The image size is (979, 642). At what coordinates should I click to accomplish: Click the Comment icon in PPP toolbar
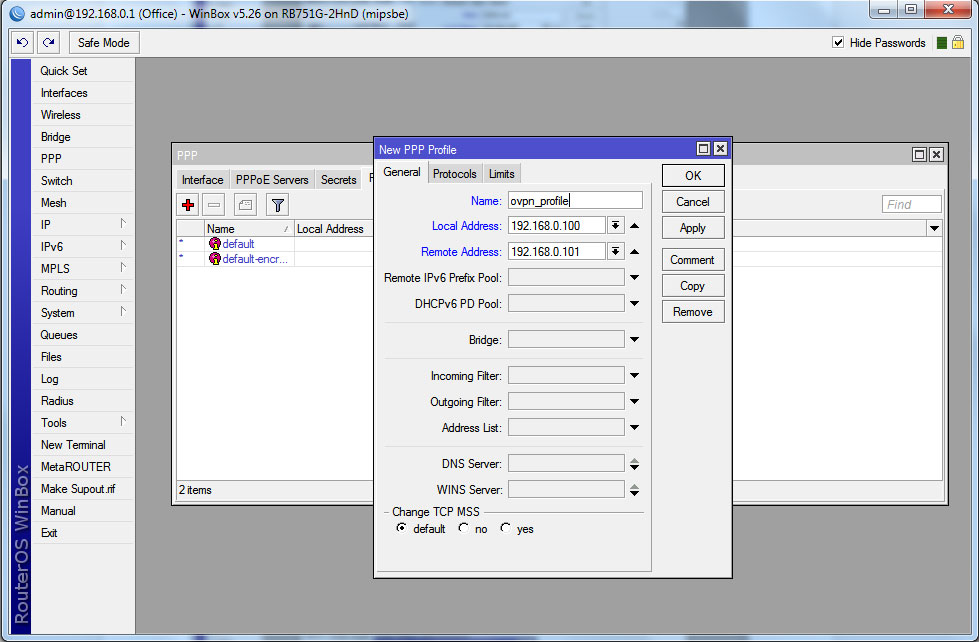click(246, 205)
